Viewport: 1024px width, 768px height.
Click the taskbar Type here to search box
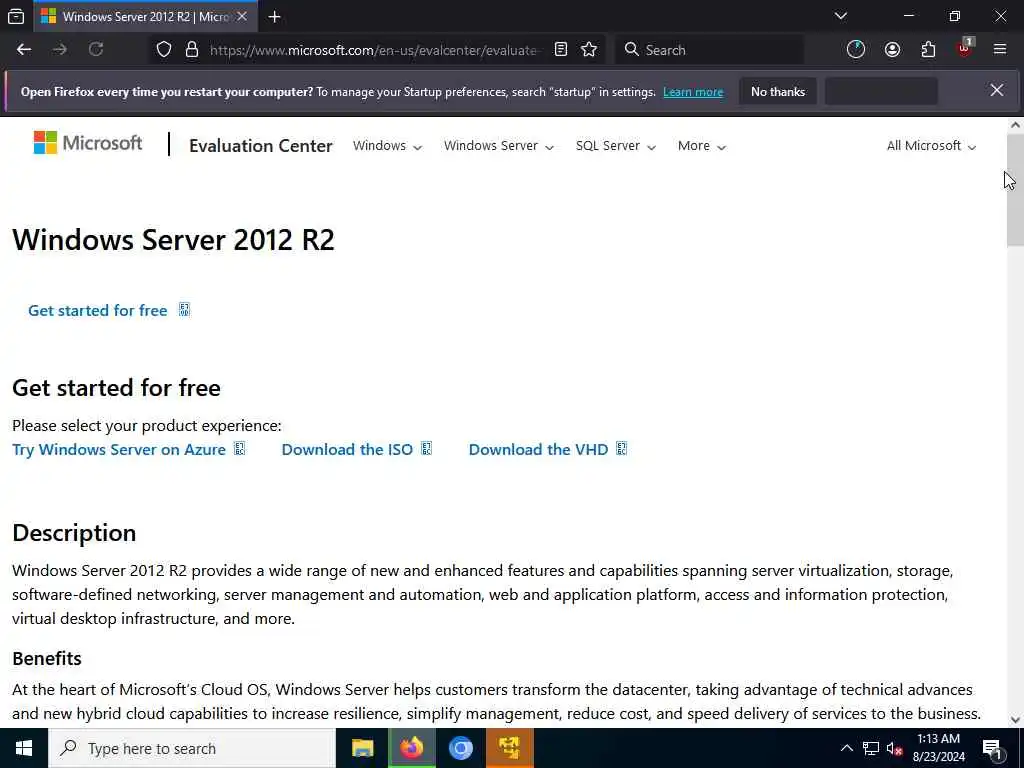(192, 748)
